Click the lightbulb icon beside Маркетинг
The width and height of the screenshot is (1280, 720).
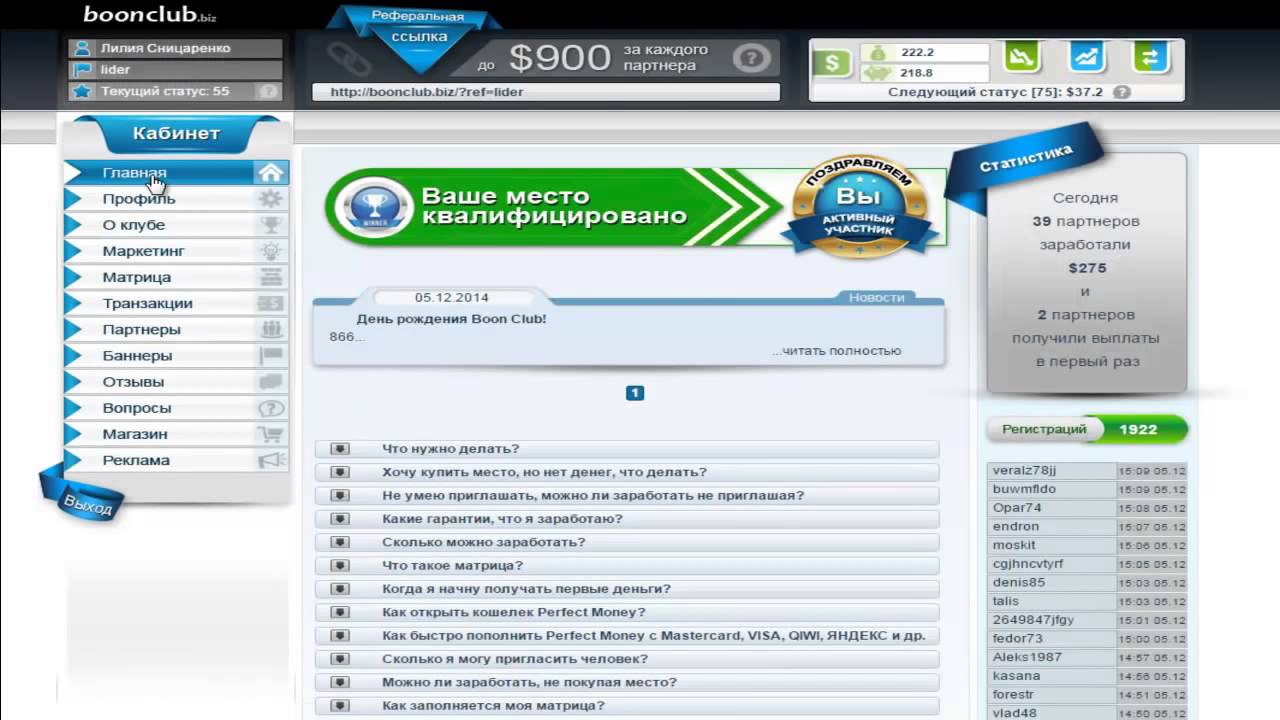pyautogui.click(x=270, y=251)
